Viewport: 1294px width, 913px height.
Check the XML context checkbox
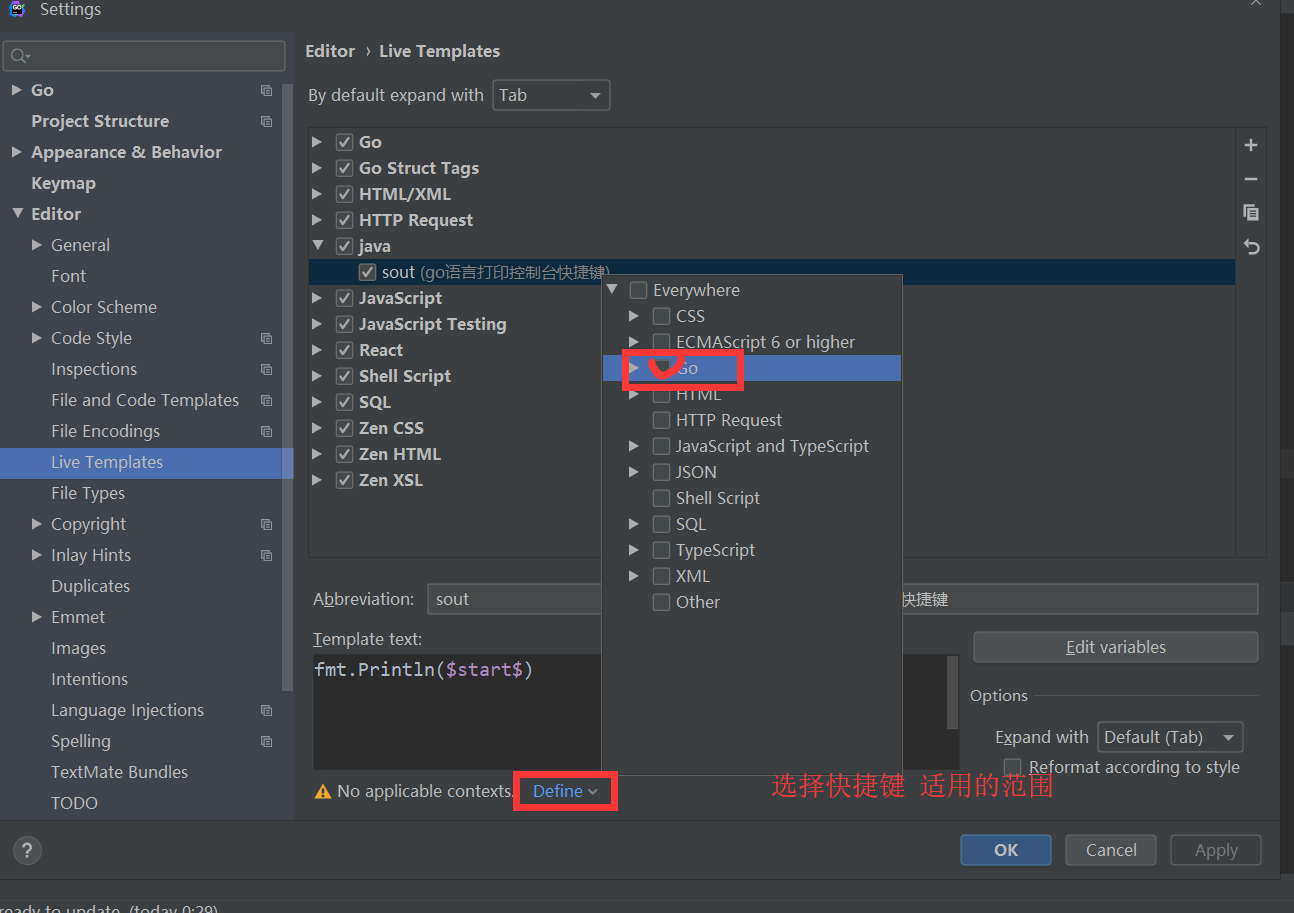tap(661, 576)
